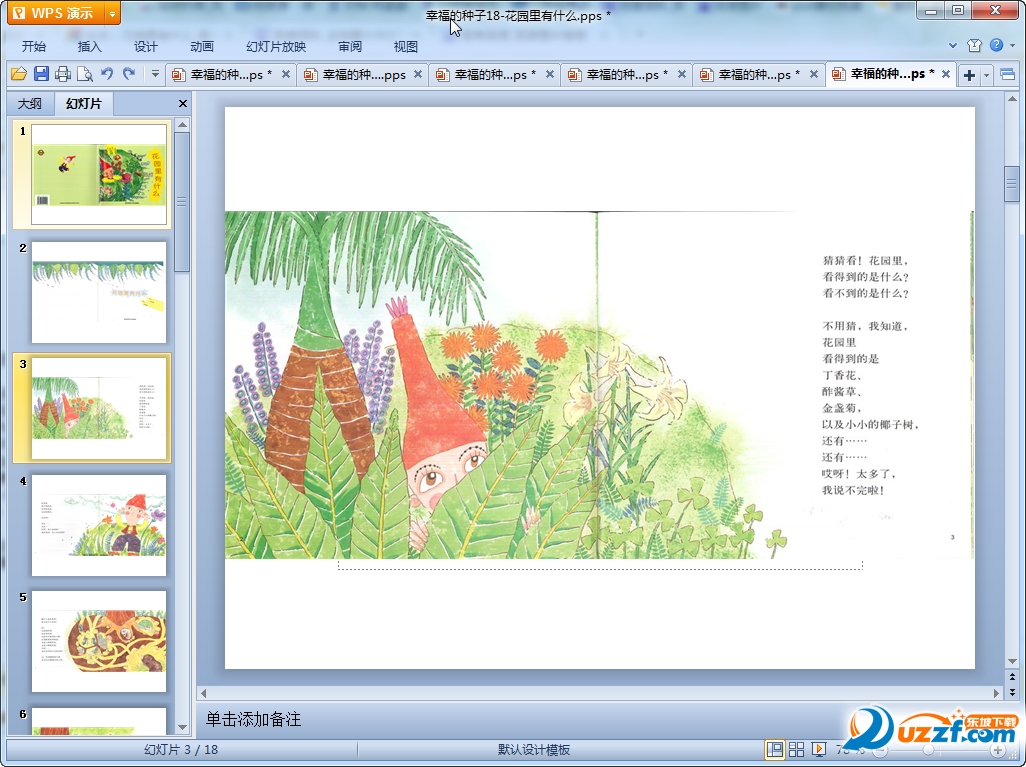Open the 设计 menu tab
Viewport: 1026px width, 767px height.
pos(145,46)
